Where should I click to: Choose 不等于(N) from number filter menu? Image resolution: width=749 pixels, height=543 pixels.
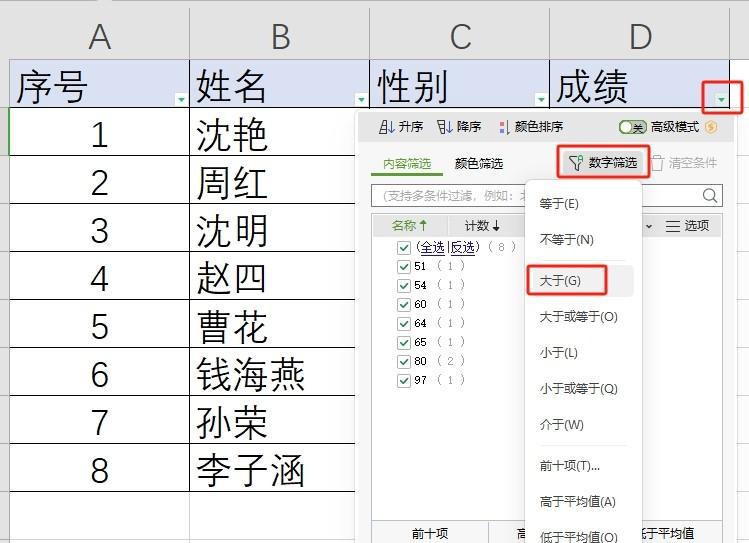tap(567, 240)
